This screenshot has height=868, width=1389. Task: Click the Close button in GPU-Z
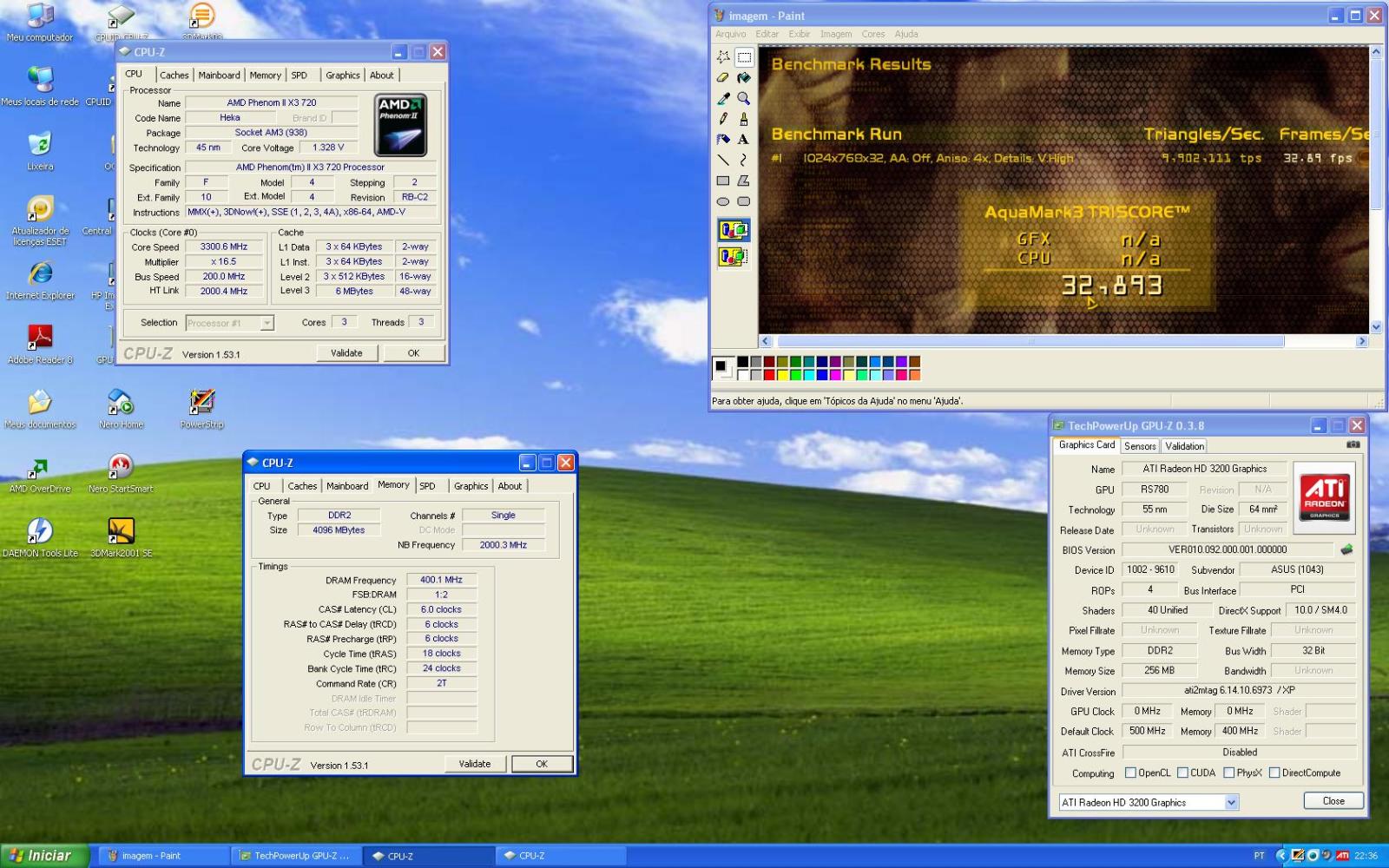1333,801
